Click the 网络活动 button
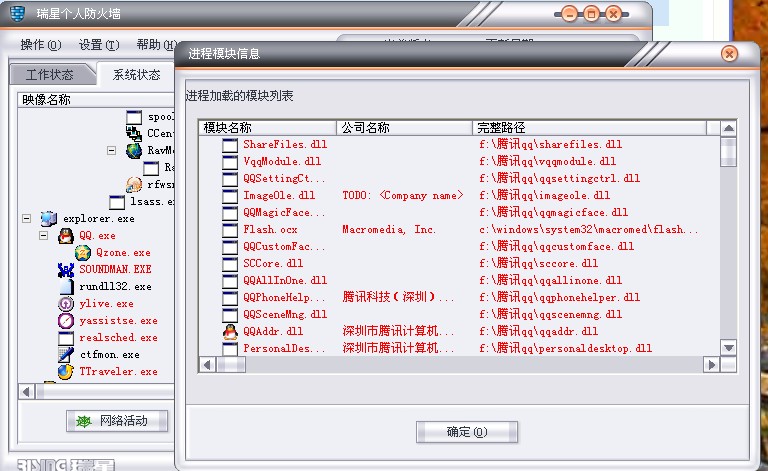Screen dimensions: 768x471 [117, 421]
